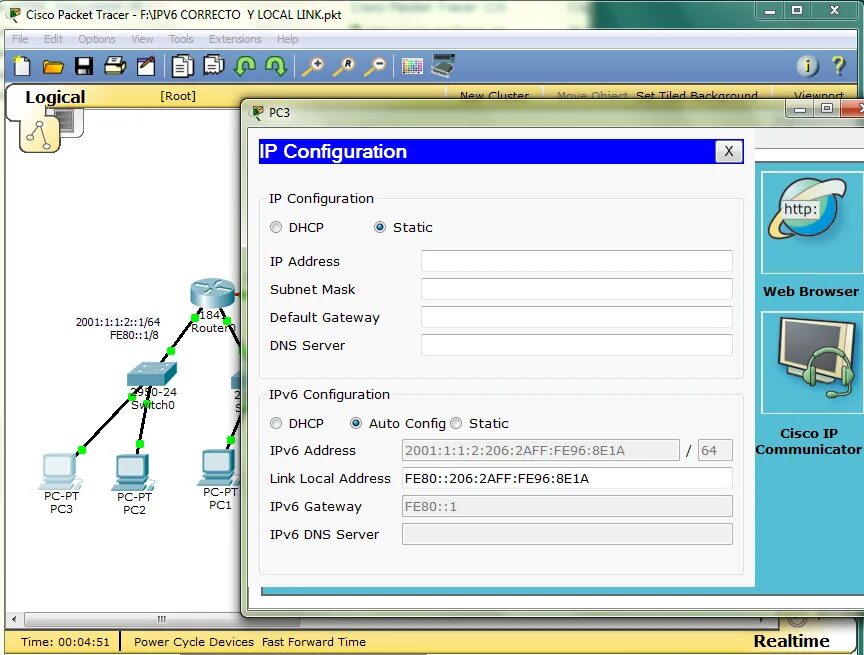Click the logical workspace navigation icon
Screen dimensions: 864x655
39,135
